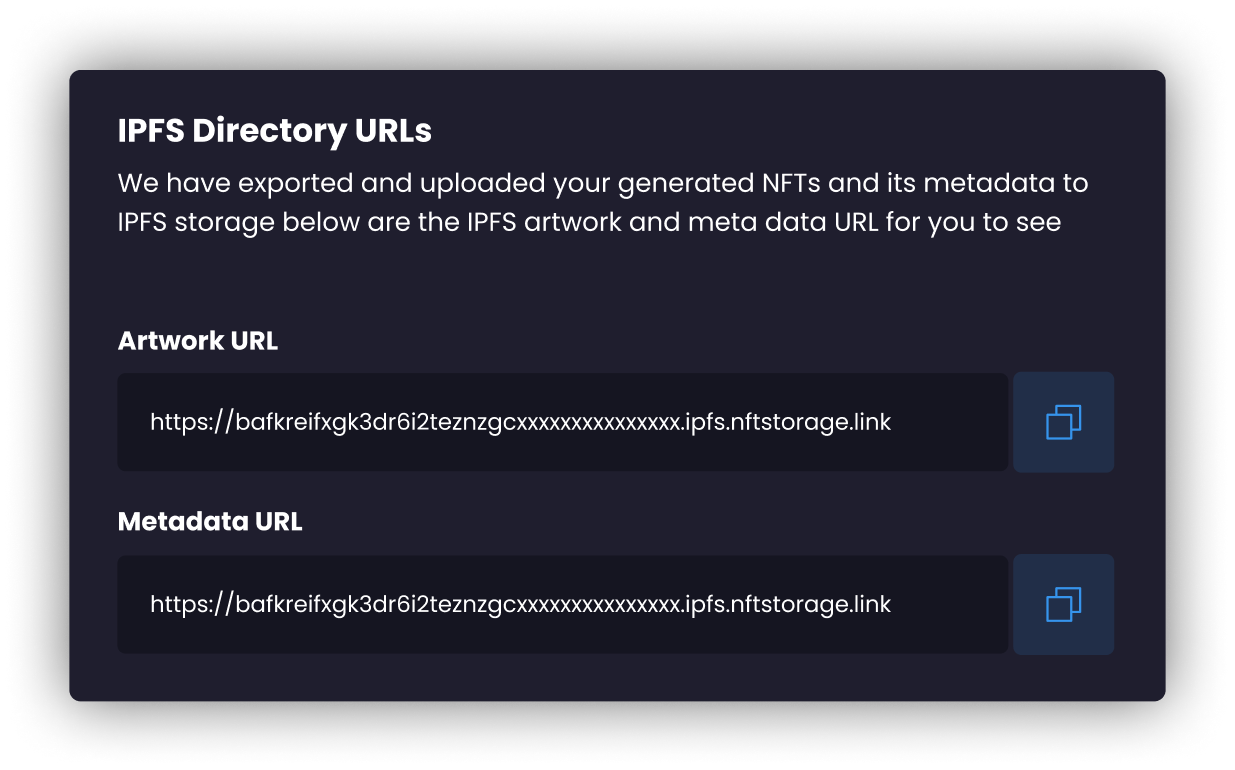This screenshot has width=1235, height=770.
Task: Open the Artwork ipfs.nftstorage.link address
Action: tap(520, 422)
